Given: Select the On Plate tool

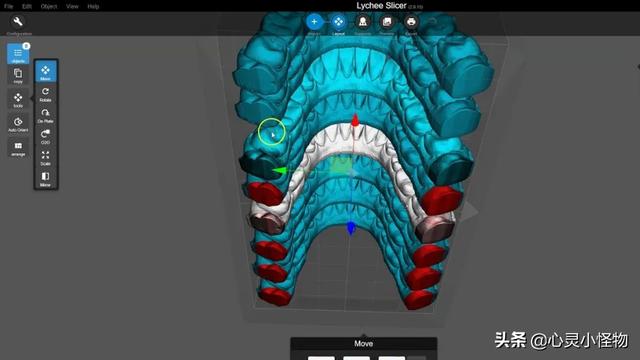Looking at the screenshot, I should click(45, 116).
